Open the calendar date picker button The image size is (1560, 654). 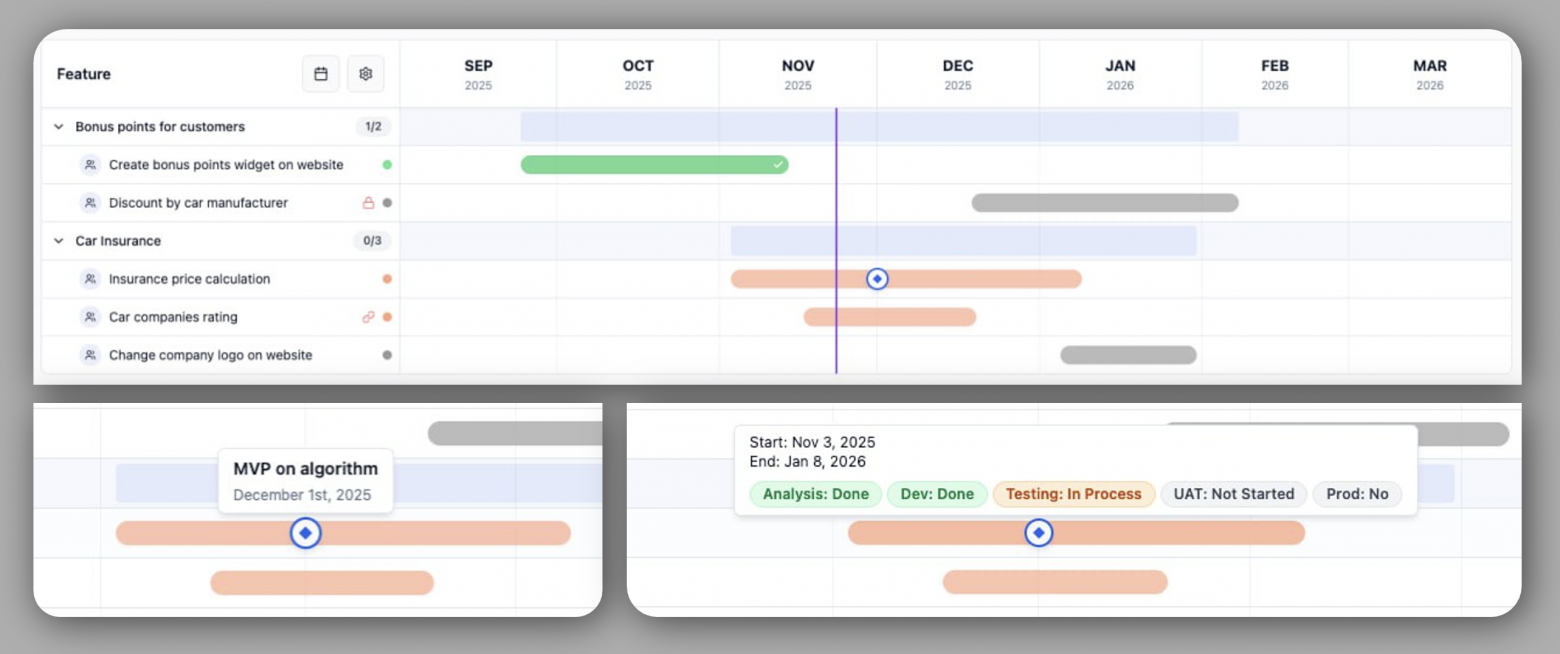tap(321, 74)
